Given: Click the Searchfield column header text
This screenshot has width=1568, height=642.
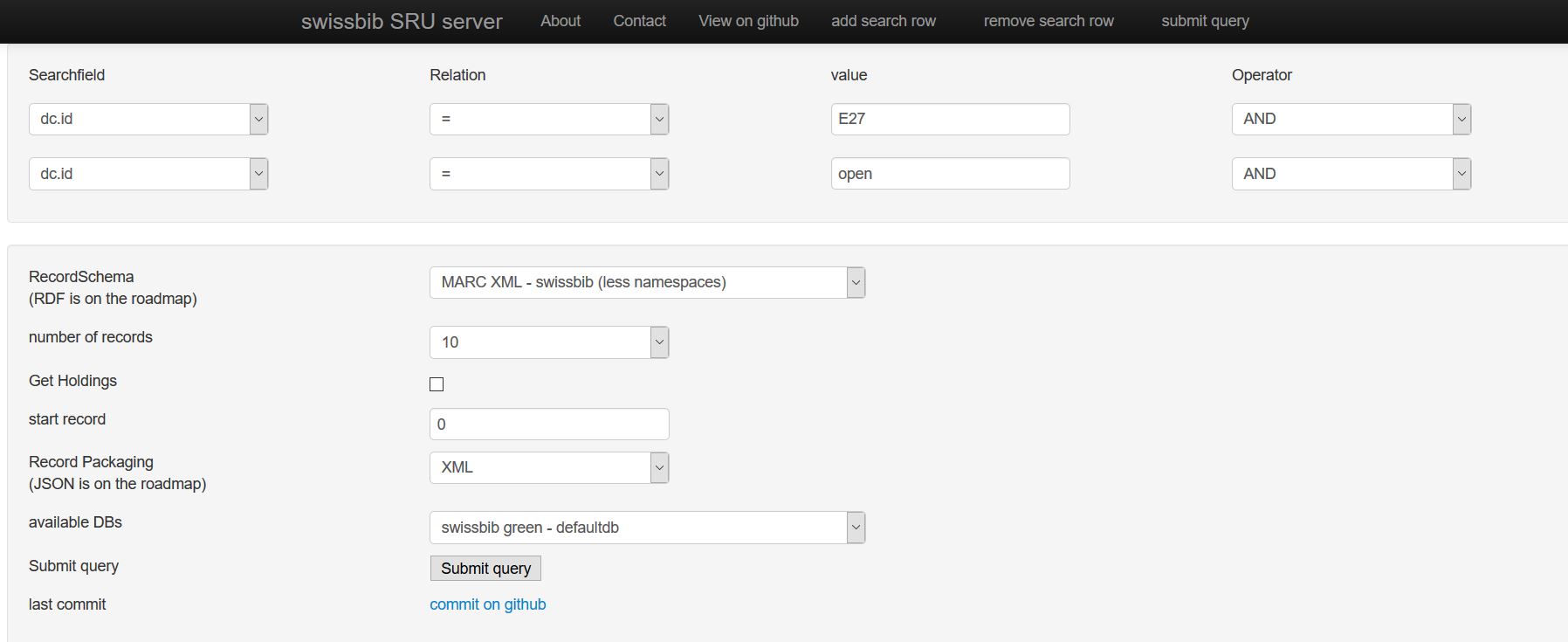Looking at the screenshot, I should click(x=66, y=75).
